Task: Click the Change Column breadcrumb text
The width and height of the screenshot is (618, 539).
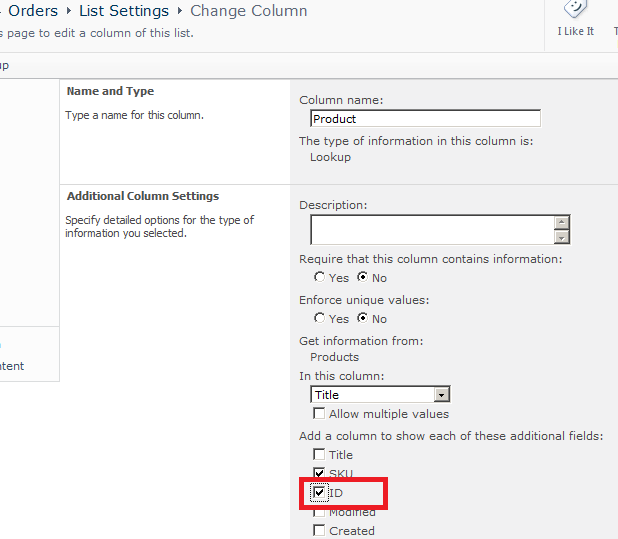Action: click(249, 11)
